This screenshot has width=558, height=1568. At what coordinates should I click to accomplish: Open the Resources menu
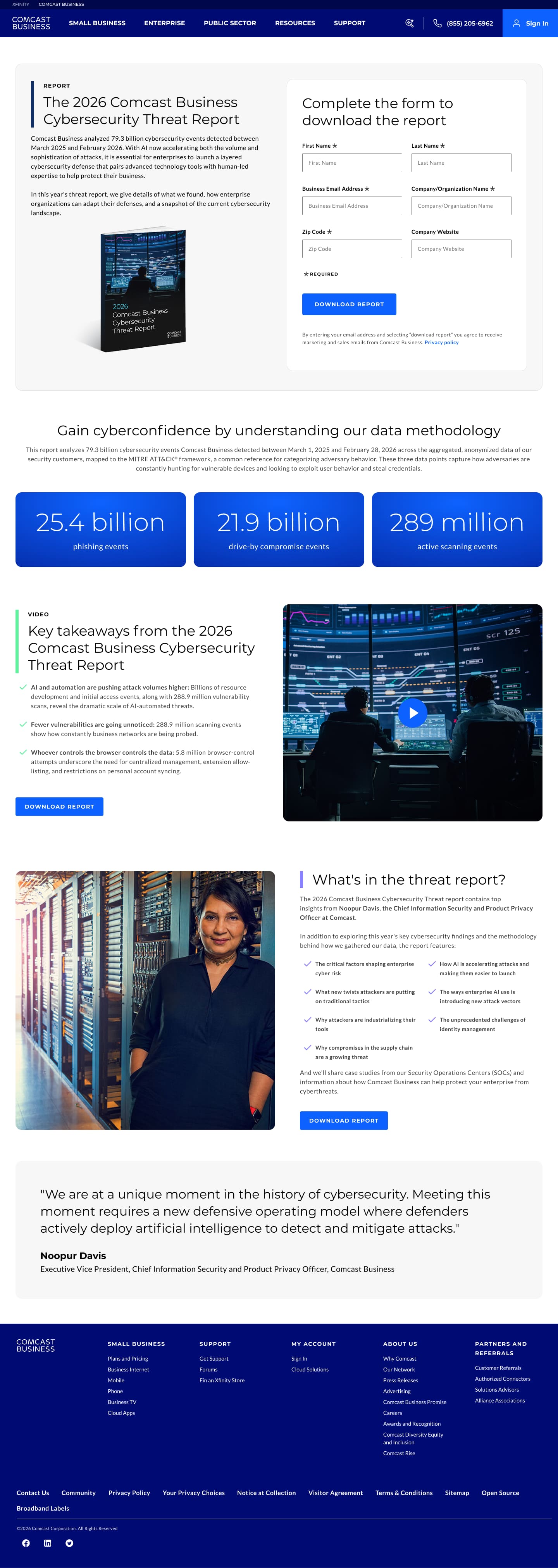pos(295,23)
